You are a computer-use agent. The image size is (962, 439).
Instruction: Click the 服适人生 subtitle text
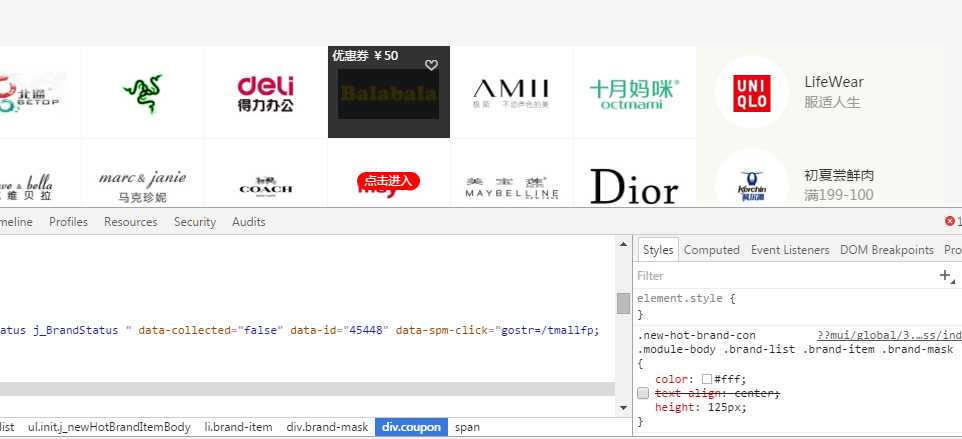tap(832, 102)
